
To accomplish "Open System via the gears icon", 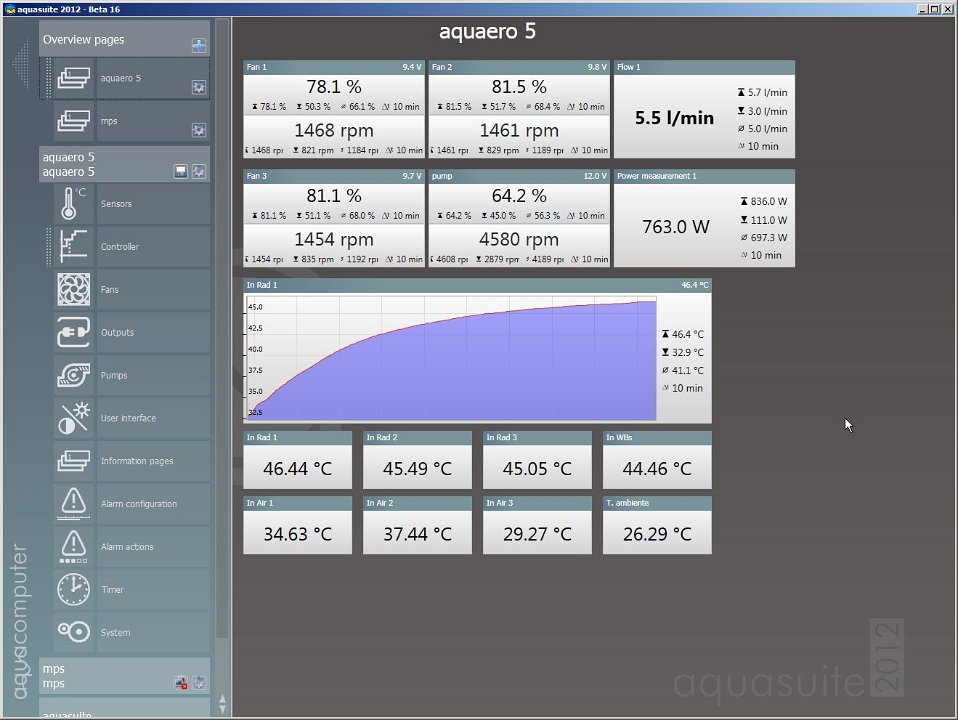I will (73, 632).
